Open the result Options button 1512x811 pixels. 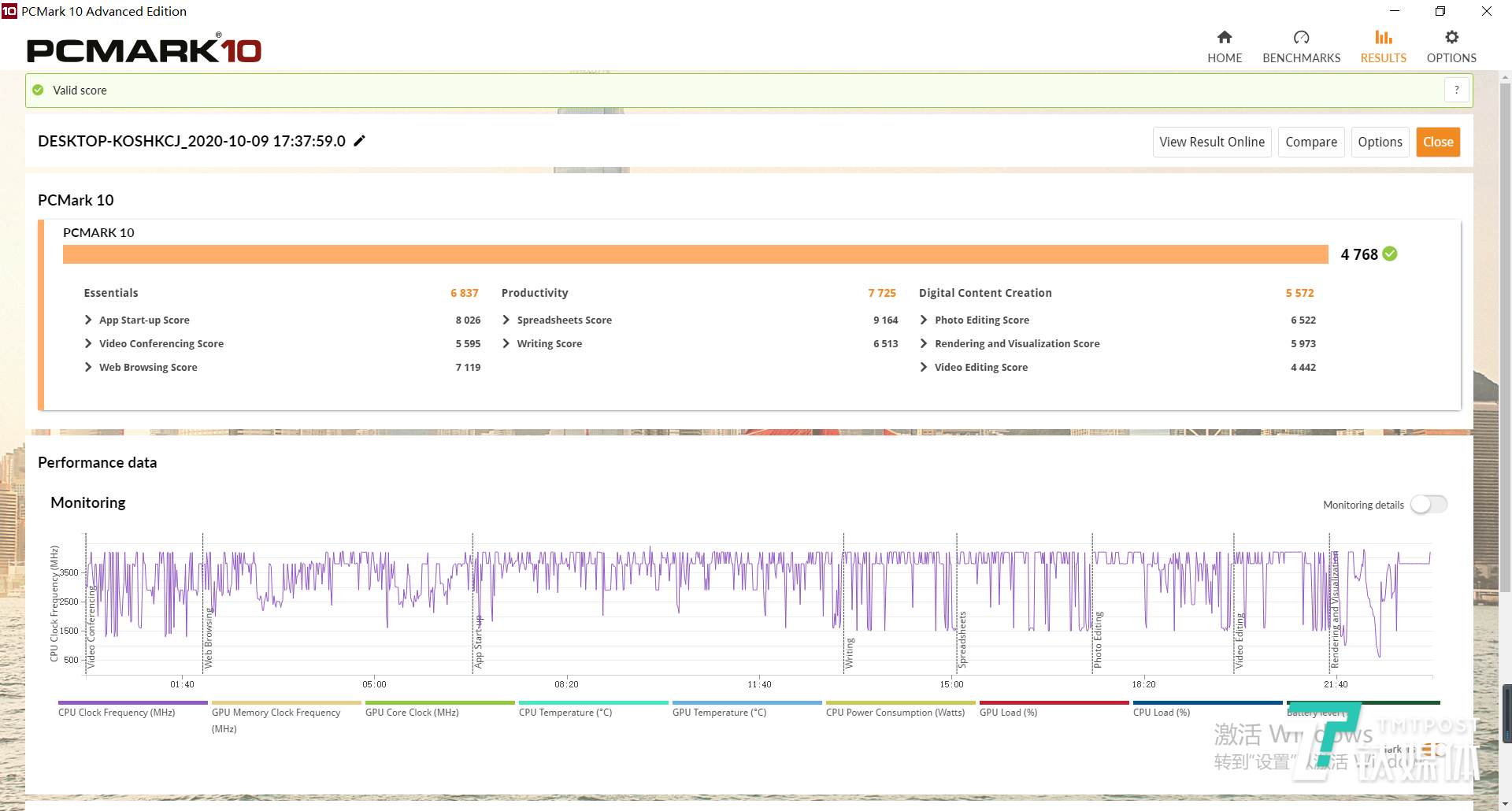point(1380,142)
